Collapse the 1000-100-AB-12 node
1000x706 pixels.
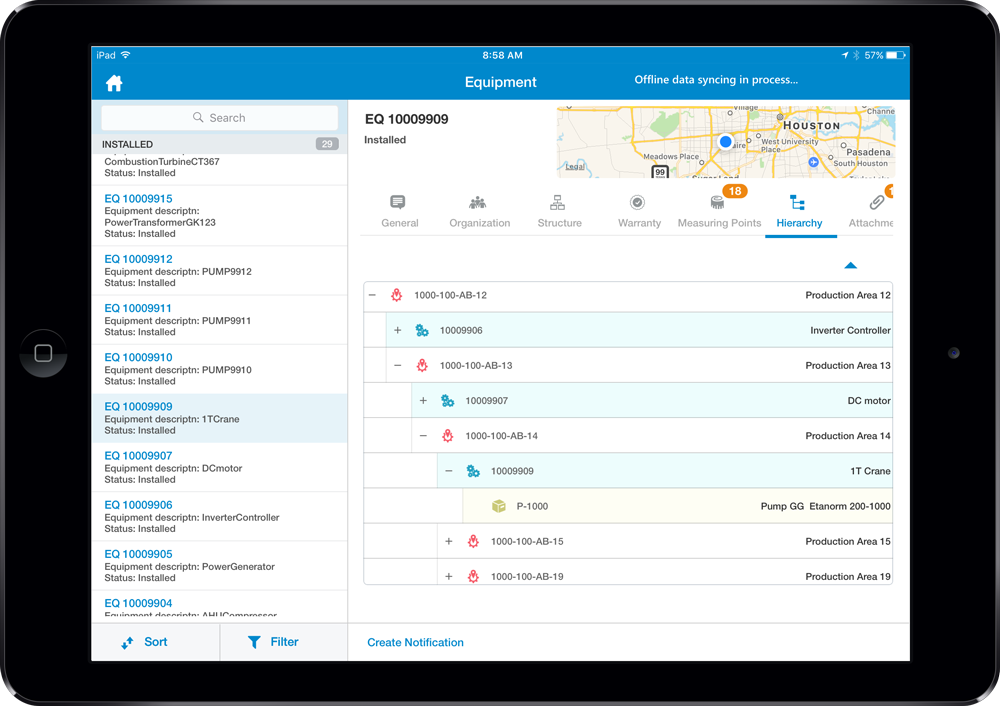(372, 295)
